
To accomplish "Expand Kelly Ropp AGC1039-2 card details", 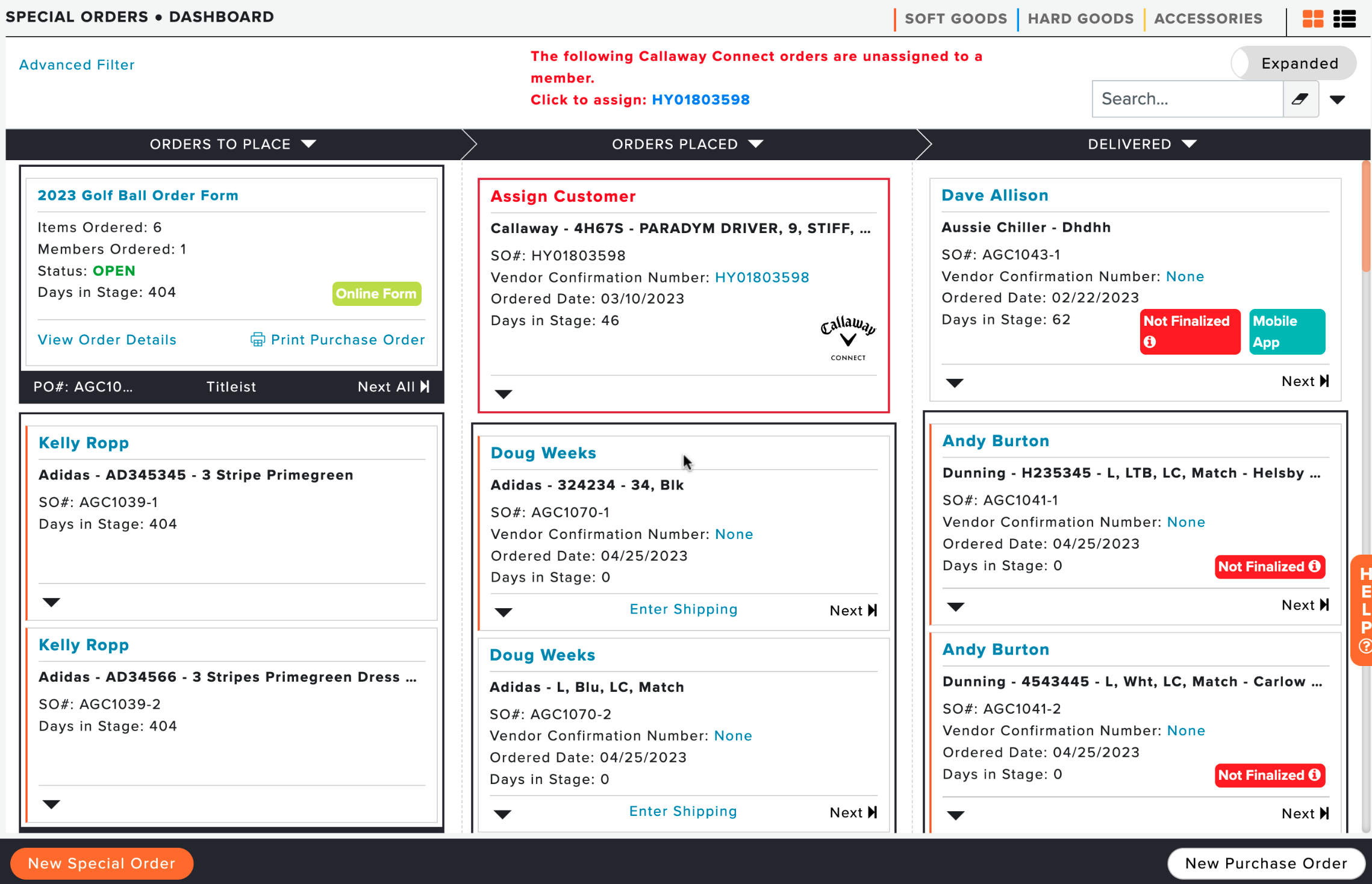I will coord(51,805).
